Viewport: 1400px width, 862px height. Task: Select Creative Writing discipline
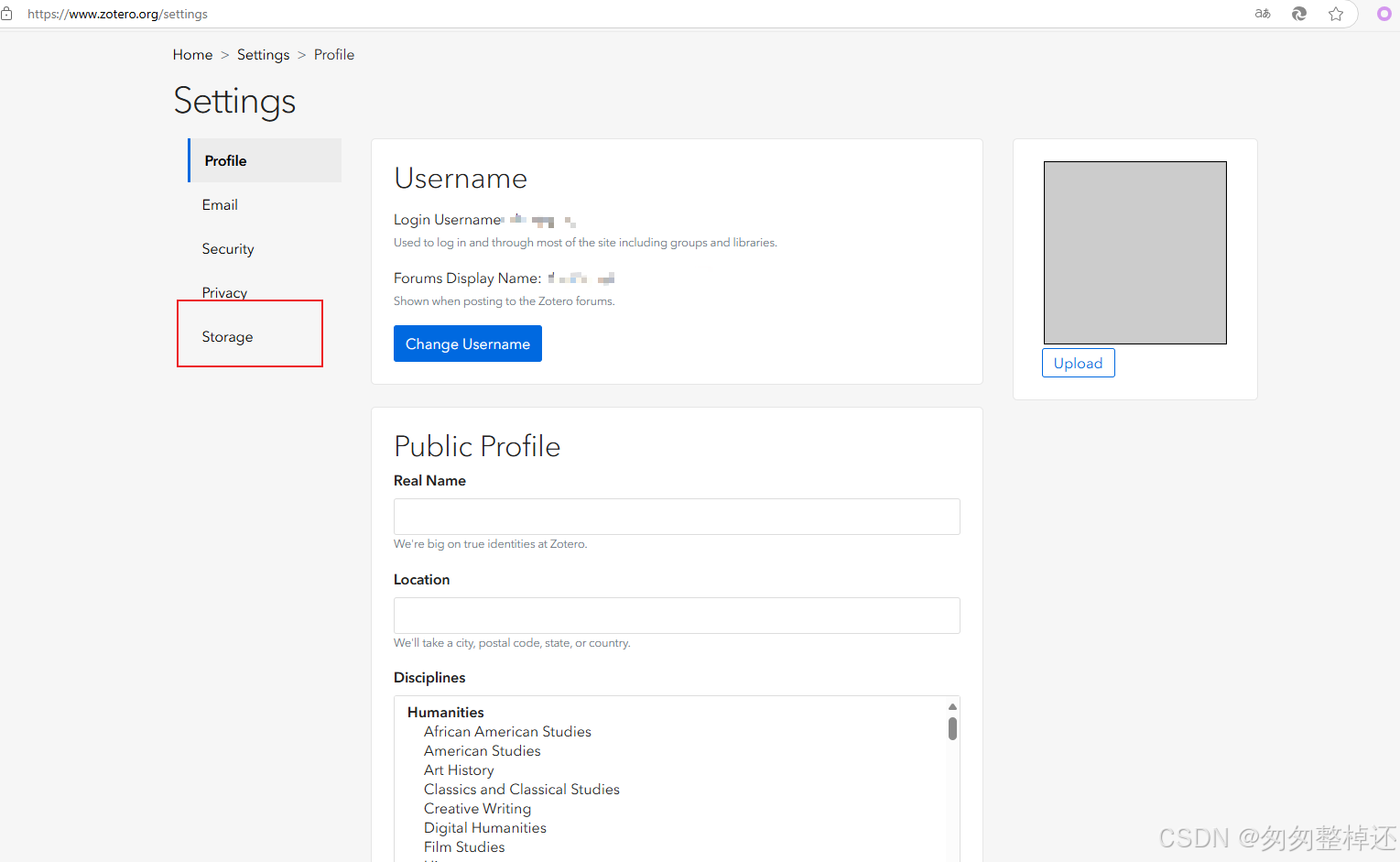[477, 809]
